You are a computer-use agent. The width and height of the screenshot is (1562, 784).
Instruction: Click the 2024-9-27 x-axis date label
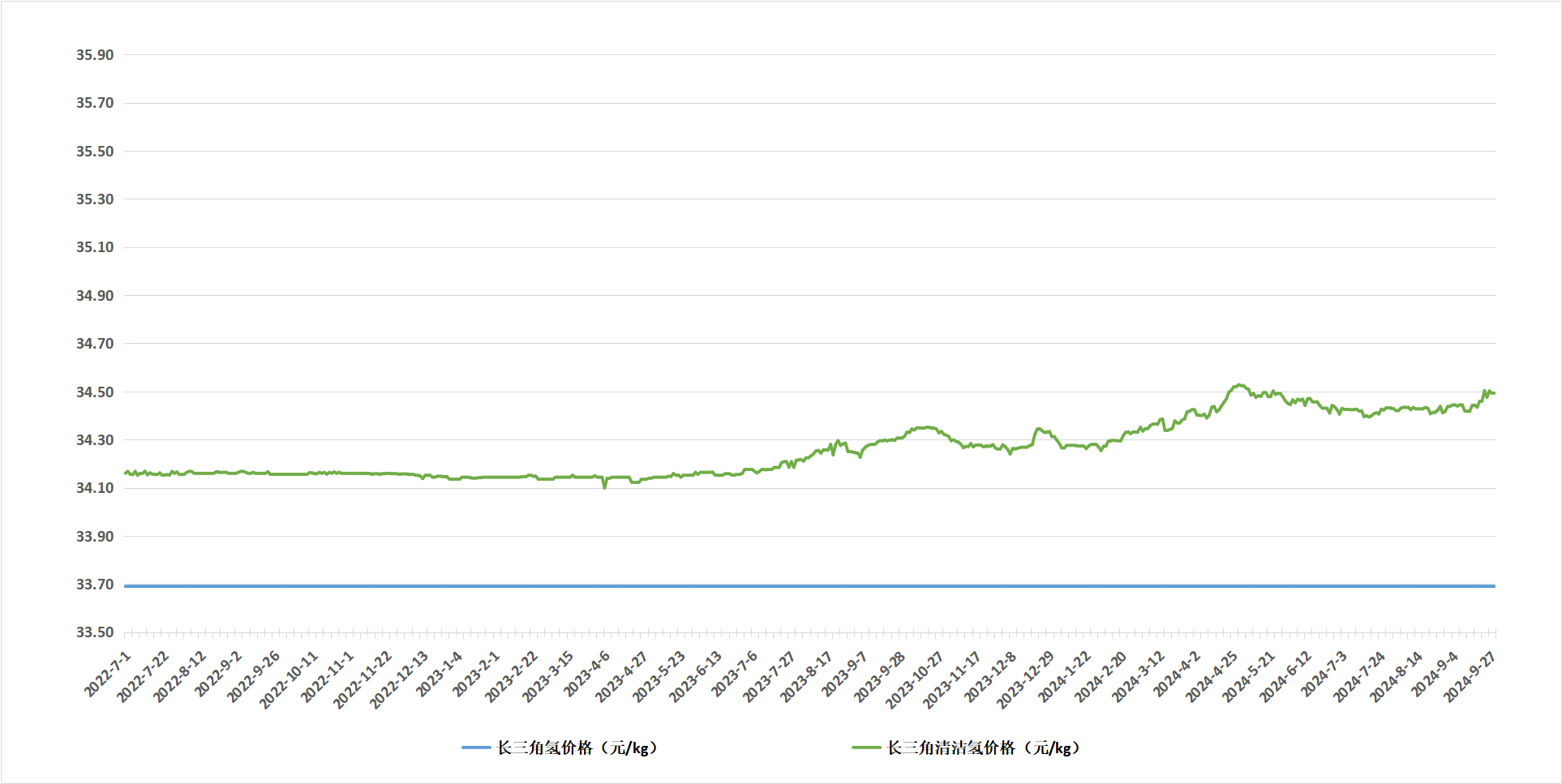(x=1470, y=677)
